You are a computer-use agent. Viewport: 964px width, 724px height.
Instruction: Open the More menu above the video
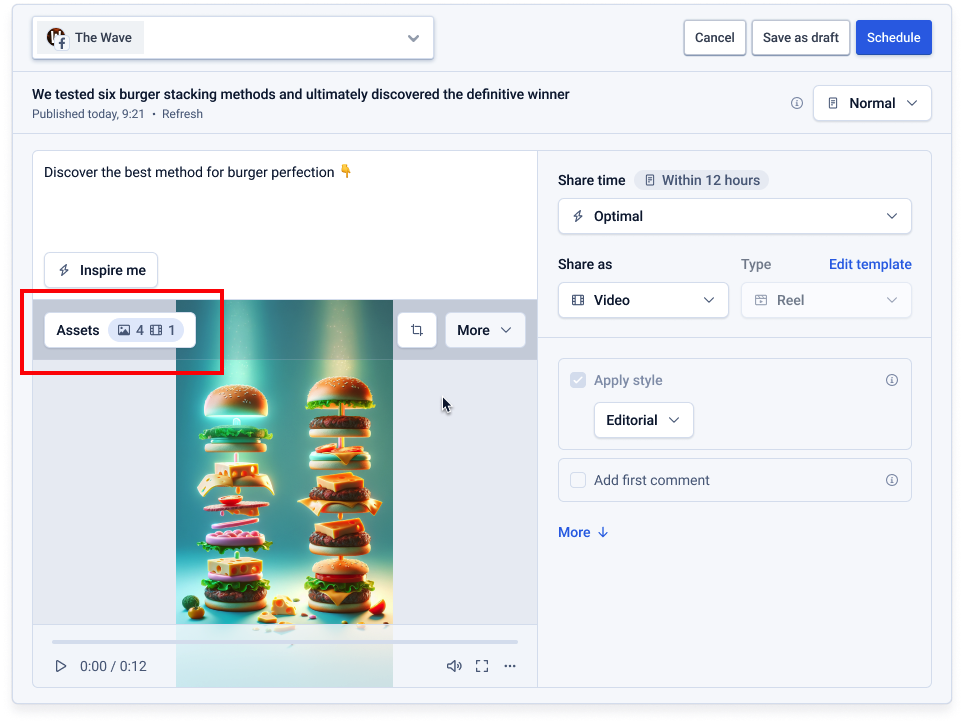pyautogui.click(x=484, y=330)
